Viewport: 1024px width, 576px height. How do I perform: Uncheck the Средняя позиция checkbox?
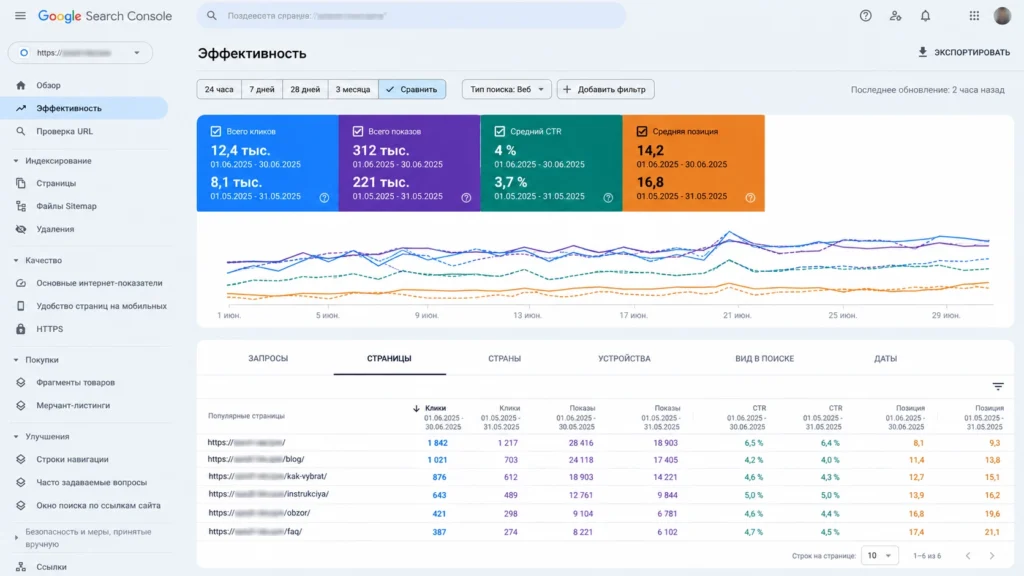click(642, 131)
